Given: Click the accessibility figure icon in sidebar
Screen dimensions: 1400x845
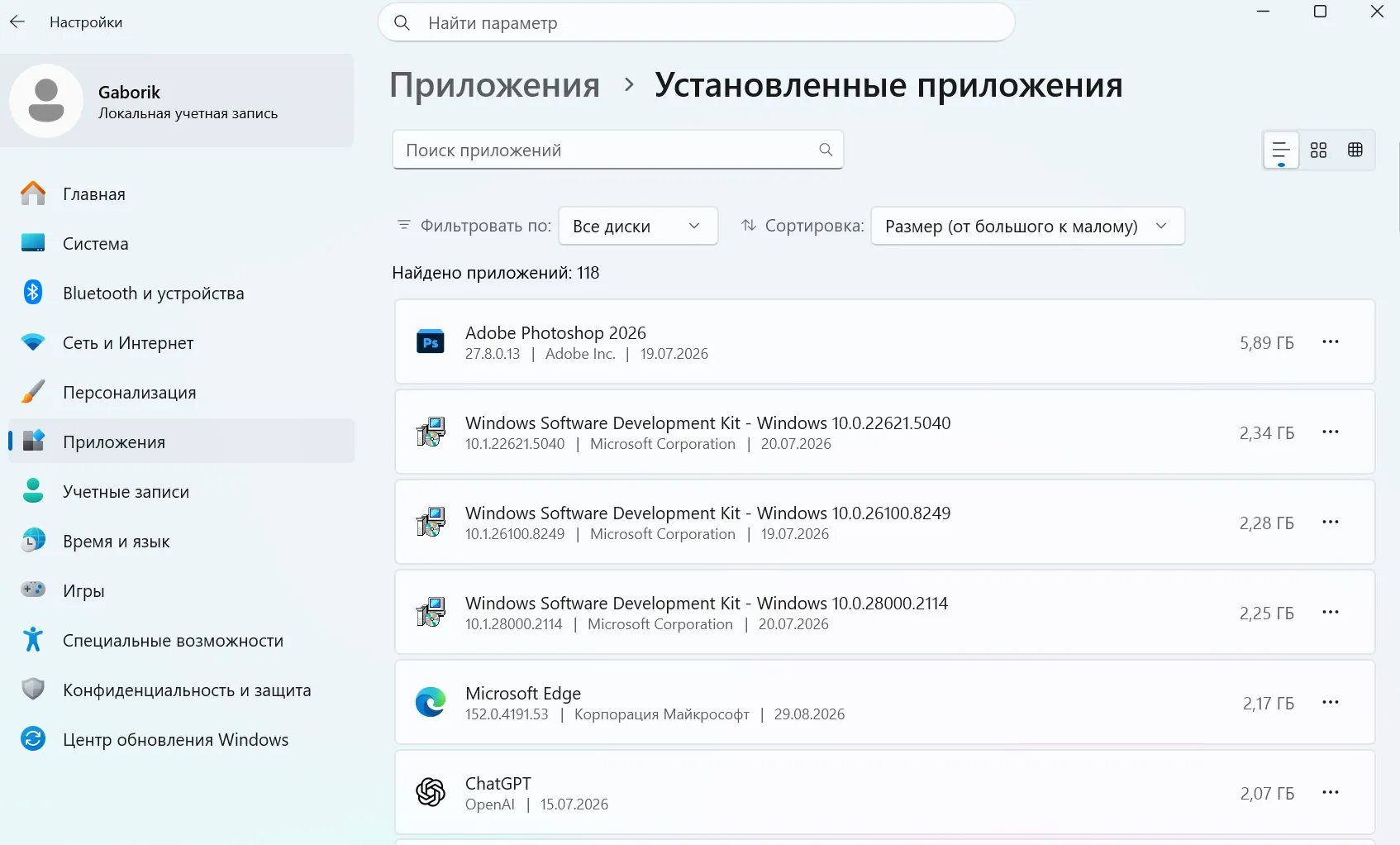Looking at the screenshot, I should [x=33, y=640].
